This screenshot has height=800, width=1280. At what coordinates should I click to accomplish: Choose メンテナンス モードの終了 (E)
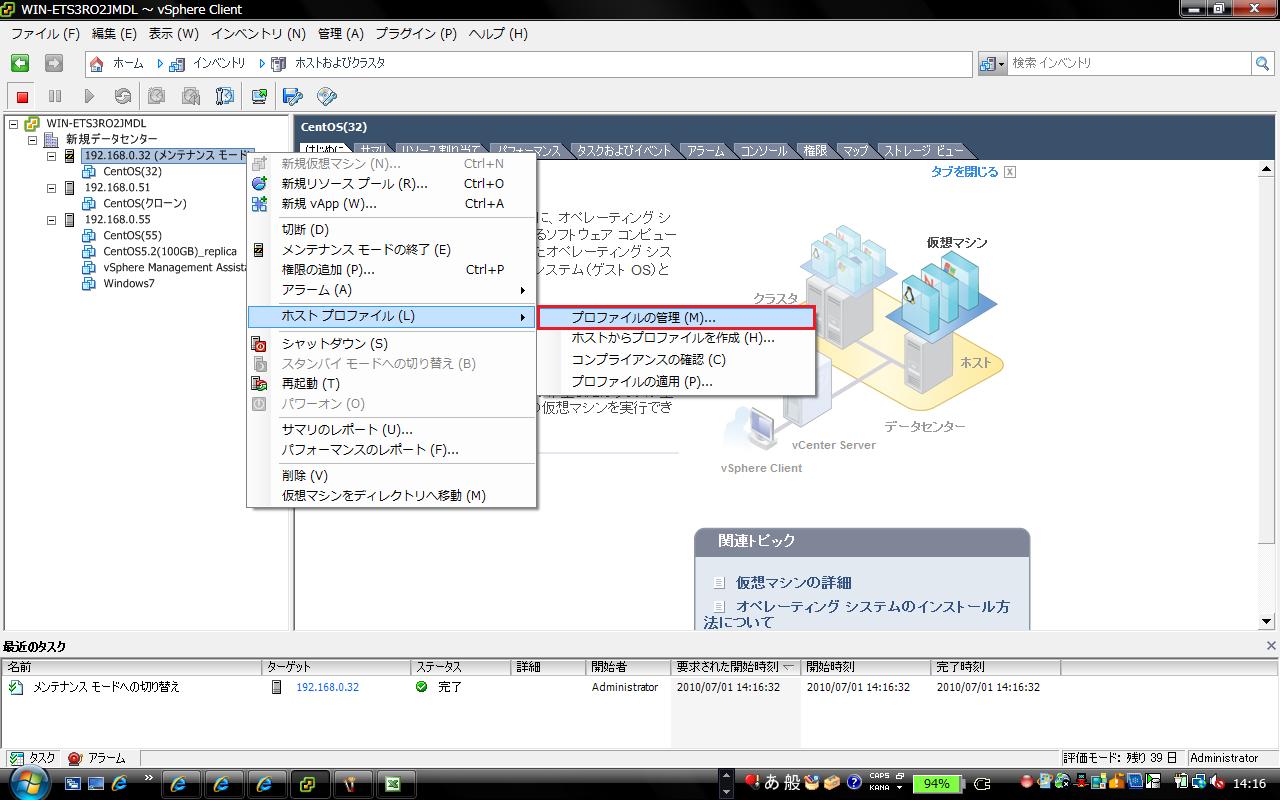[391, 250]
